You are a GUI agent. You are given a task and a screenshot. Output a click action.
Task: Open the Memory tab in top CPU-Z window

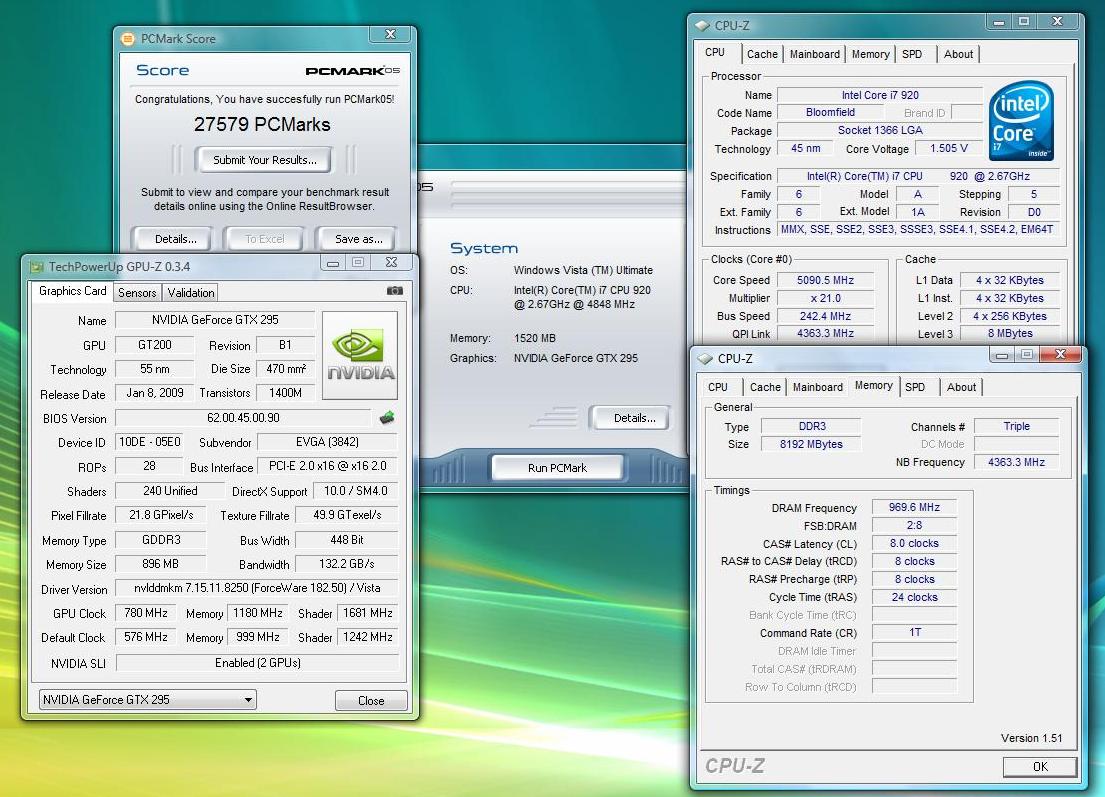coord(870,54)
